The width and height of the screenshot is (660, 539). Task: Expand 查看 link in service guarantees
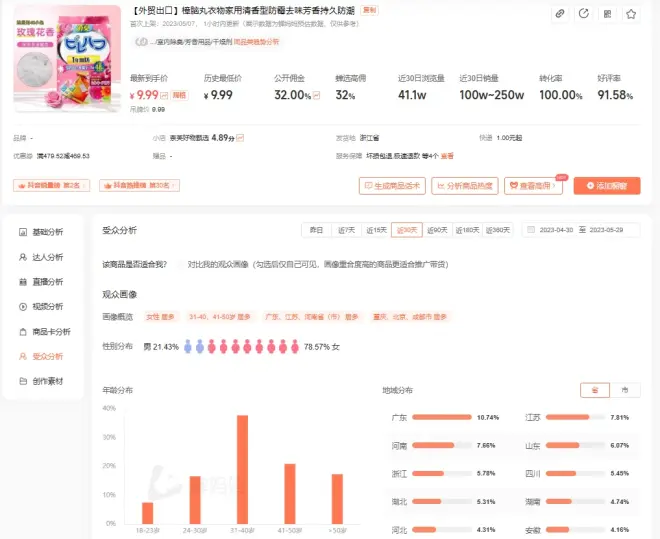pos(447,156)
